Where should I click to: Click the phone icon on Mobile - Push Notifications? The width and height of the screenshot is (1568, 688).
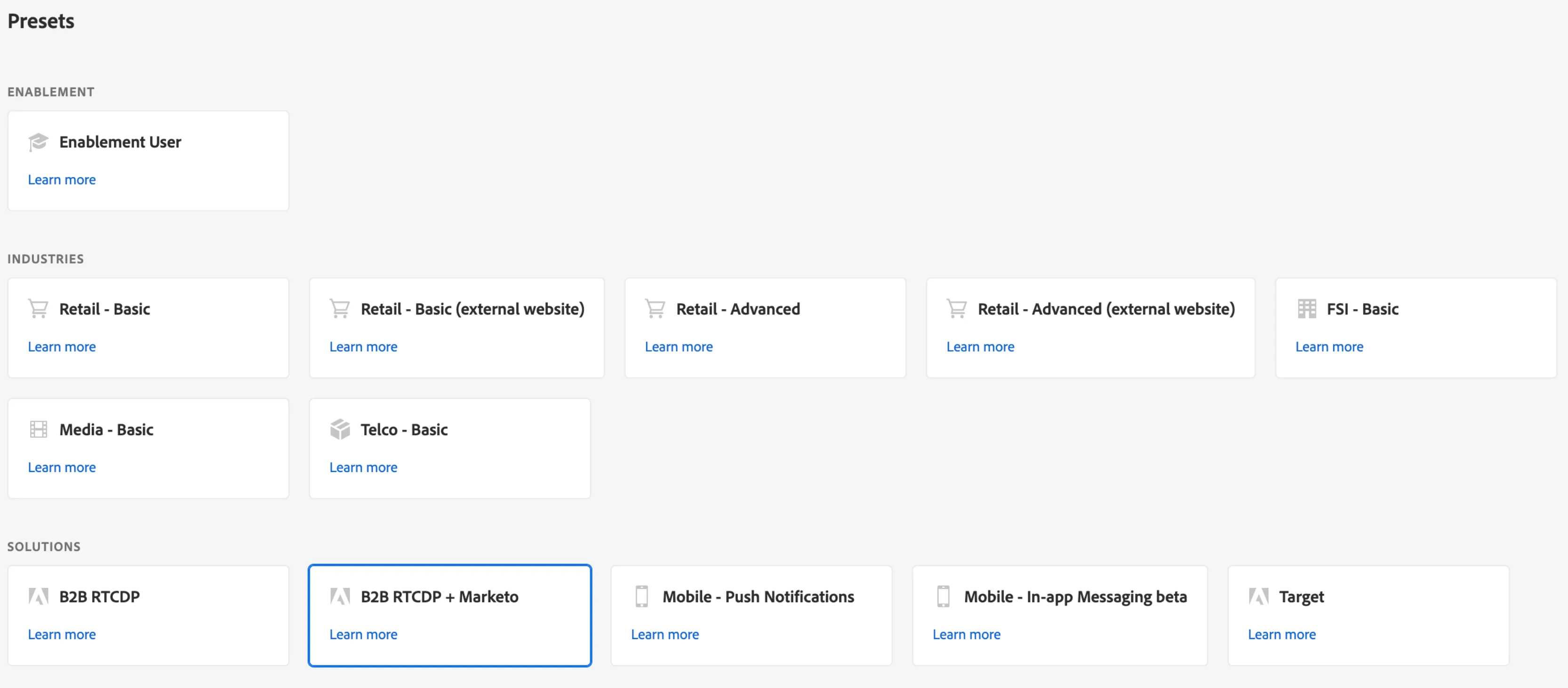641,596
